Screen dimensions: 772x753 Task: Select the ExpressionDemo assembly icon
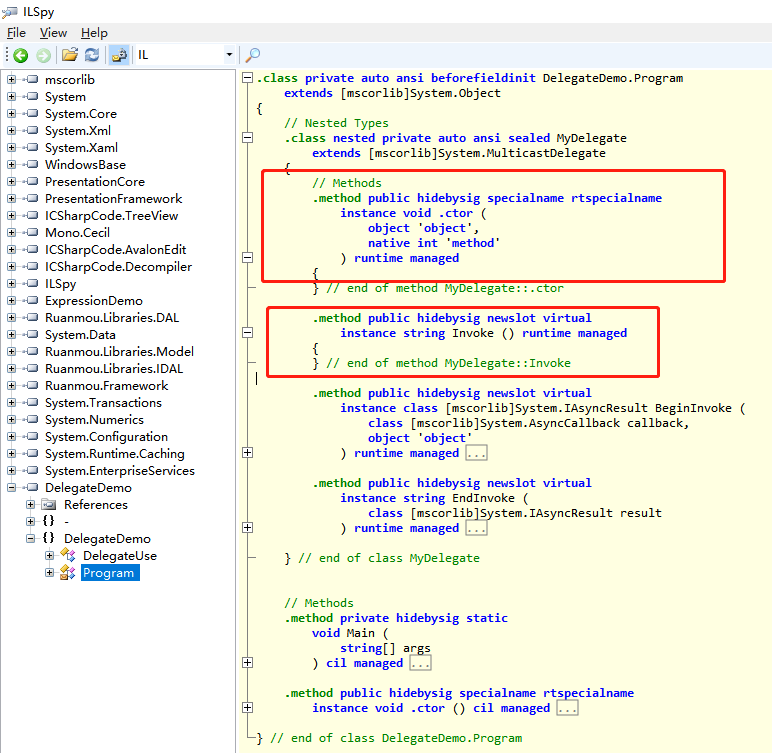(x=32, y=300)
